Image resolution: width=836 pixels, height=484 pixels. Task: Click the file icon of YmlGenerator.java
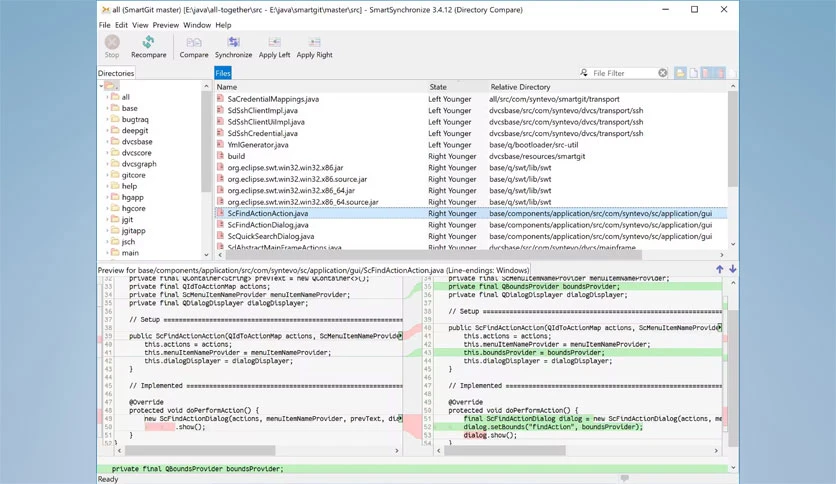(x=220, y=144)
